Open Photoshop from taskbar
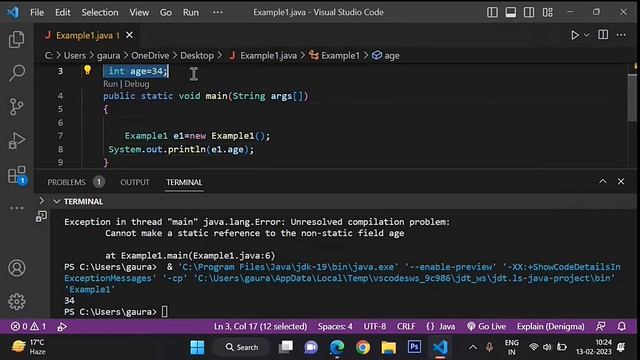The image size is (640, 360). tap(414, 347)
